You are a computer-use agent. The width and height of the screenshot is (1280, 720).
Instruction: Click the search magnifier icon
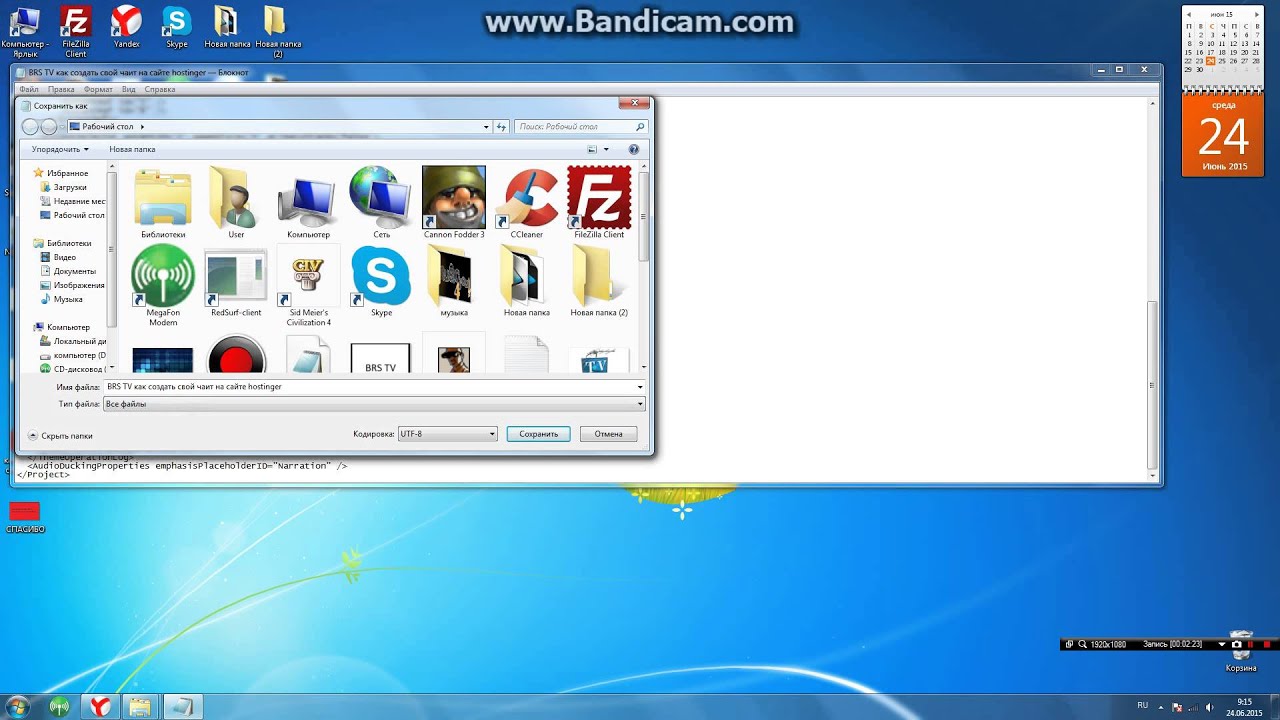[640, 127]
